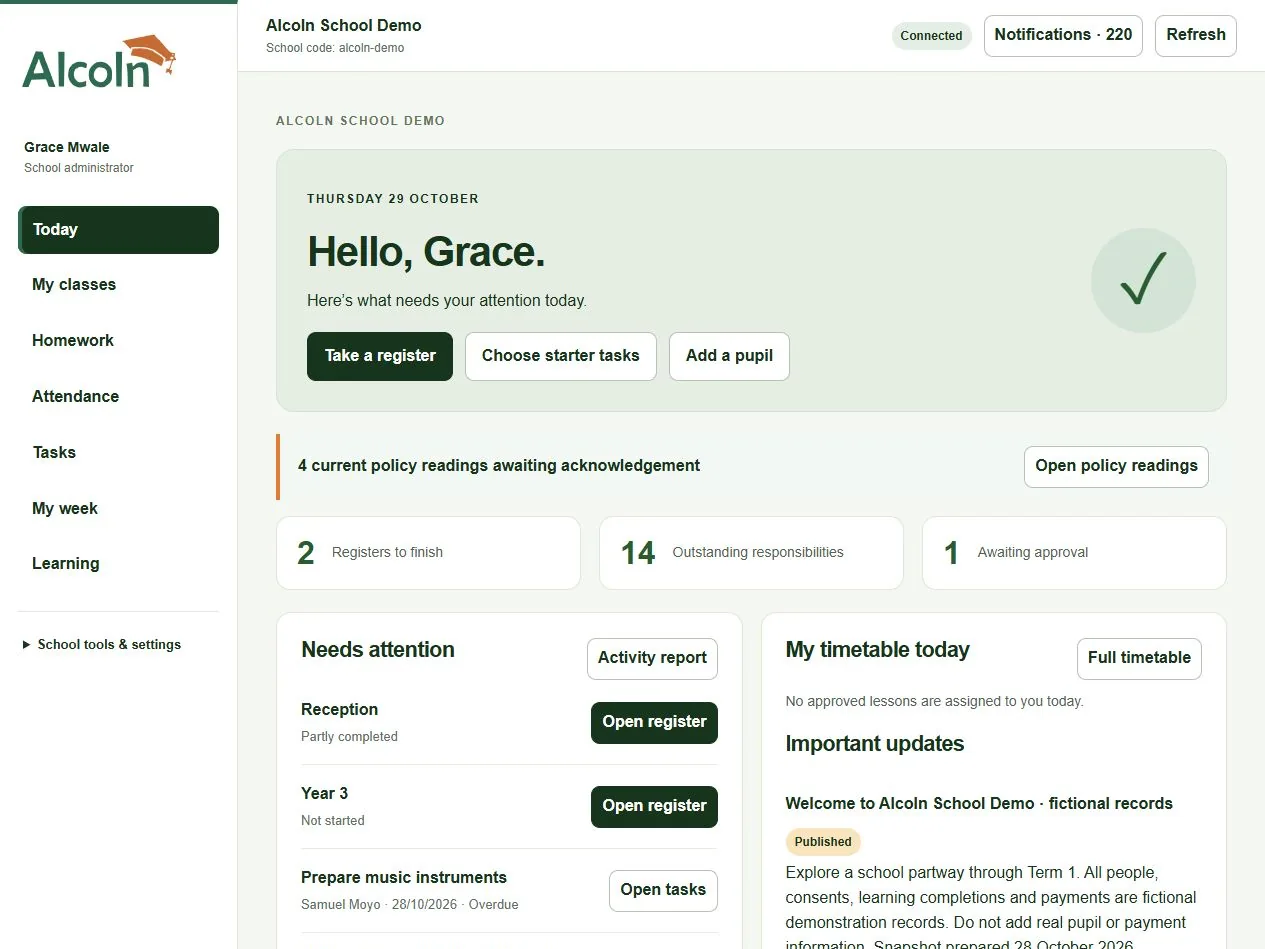Viewport: 1265px width, 949px height.
Task: Open register for Year 3
Action: pos(654,807)
